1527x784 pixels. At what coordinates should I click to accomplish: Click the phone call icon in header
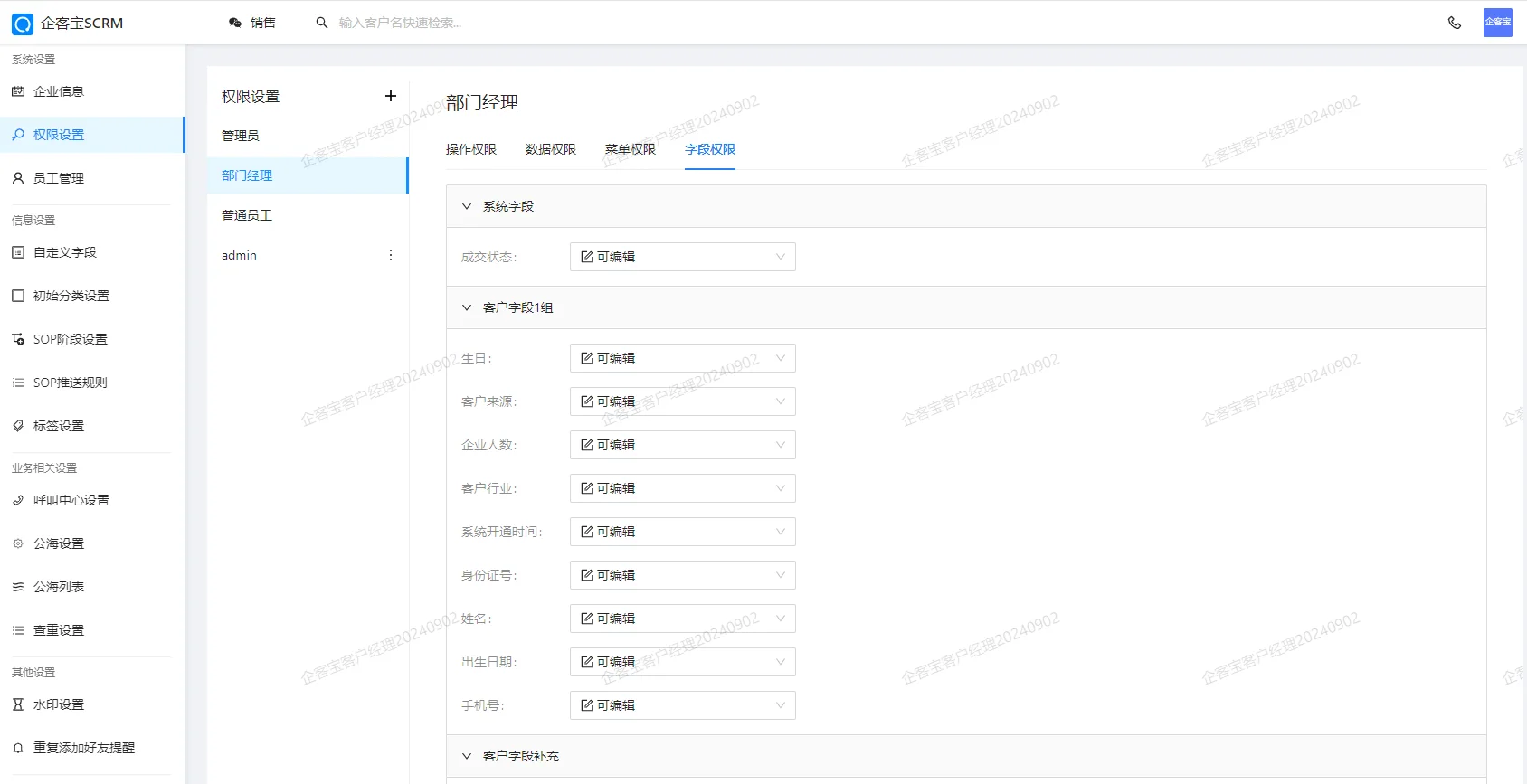pyautogui.click(x=1455, y=23)
